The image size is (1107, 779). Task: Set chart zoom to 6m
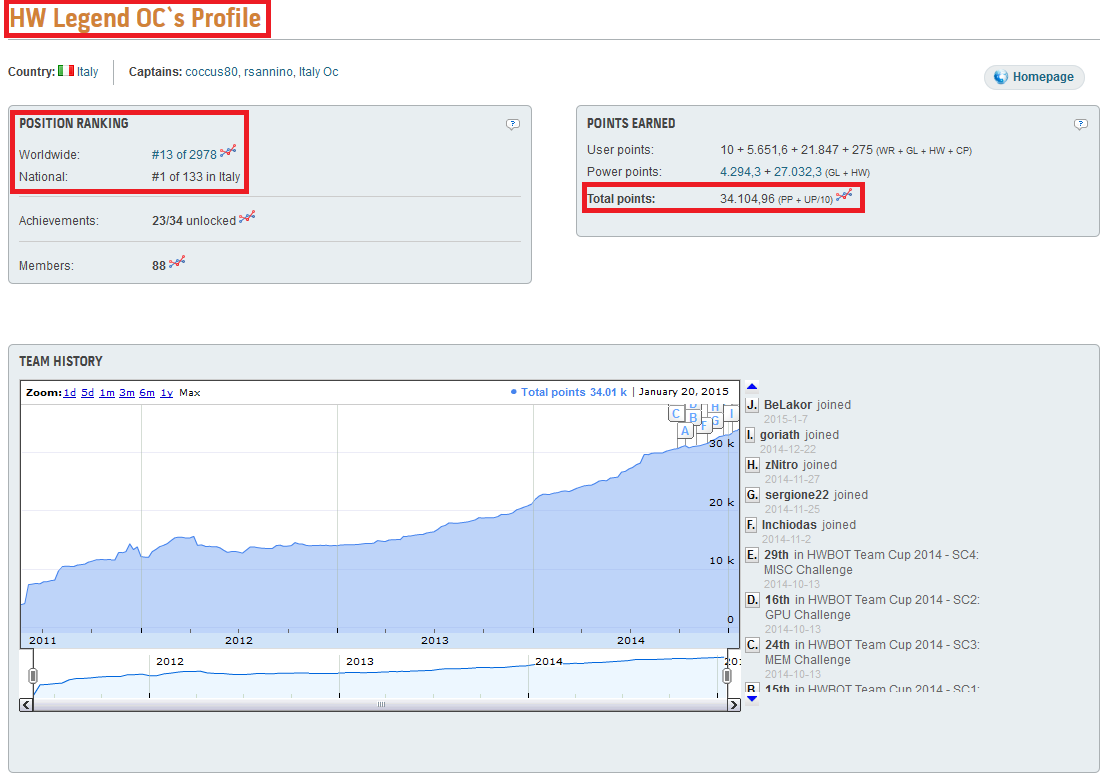pos(147,393)
